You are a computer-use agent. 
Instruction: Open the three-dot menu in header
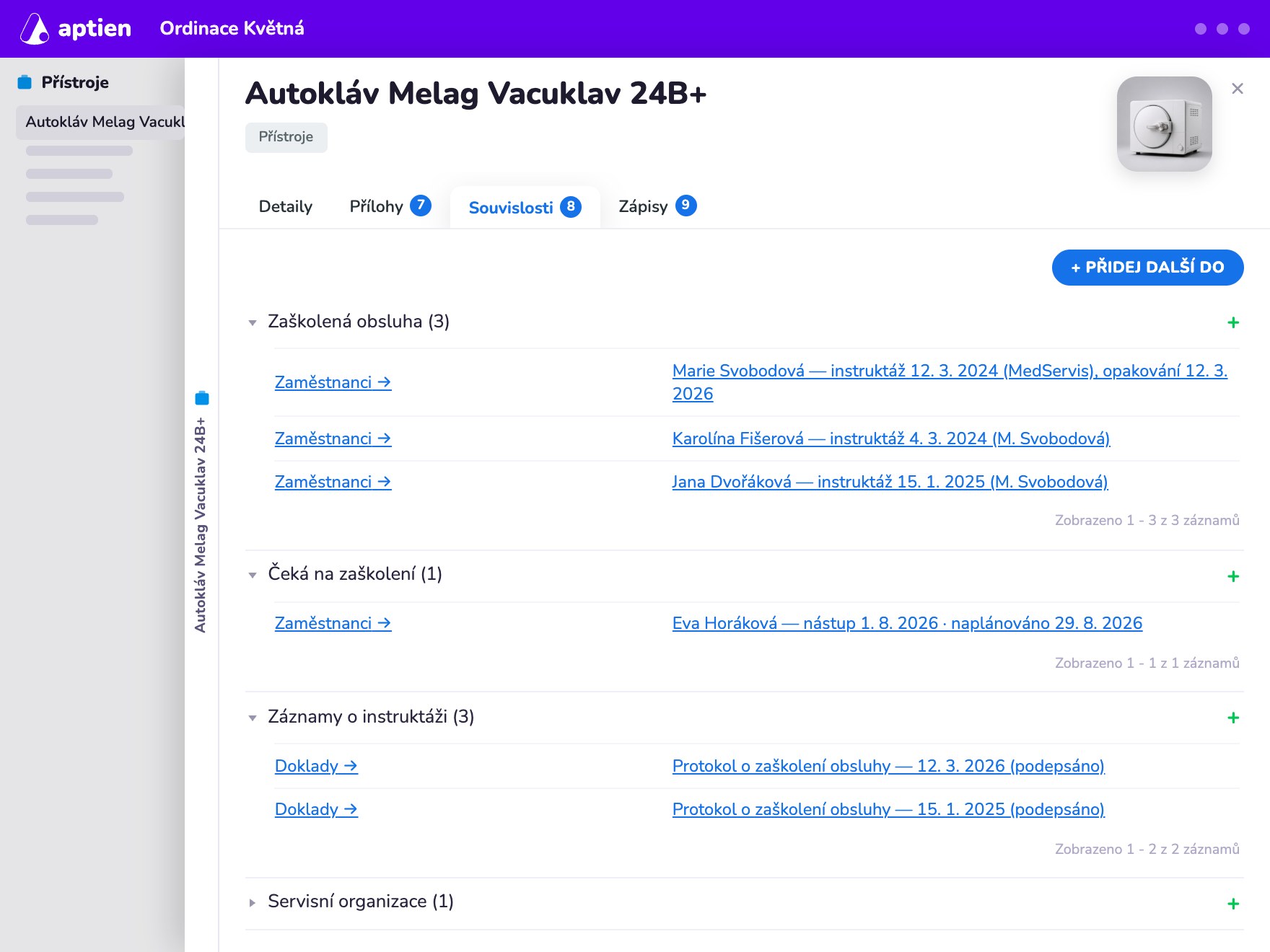[1222, 29]
